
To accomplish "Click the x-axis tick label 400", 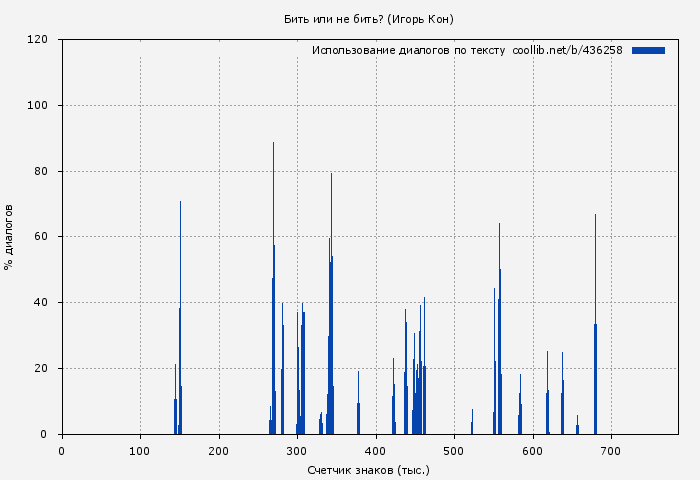I will tap(376, 452).
